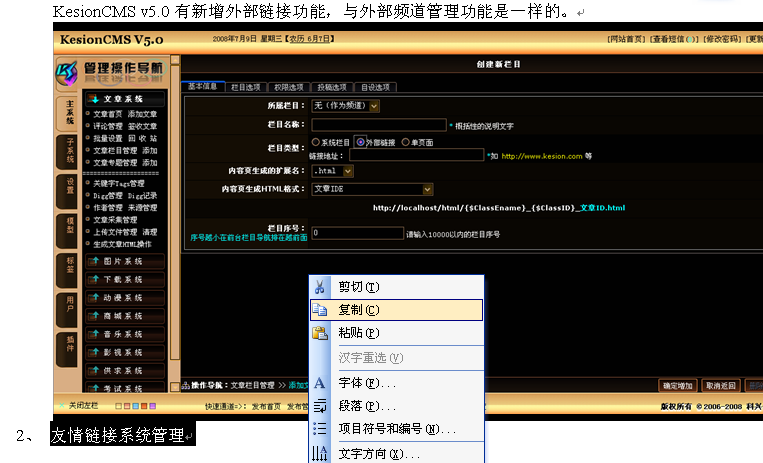Screen dimensions: 763x463
Task: Switch to the 投稿选项 tab
Action: [332, 87]
